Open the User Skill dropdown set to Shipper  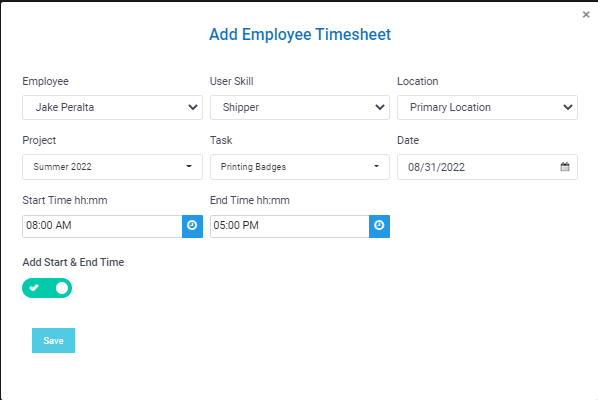300,107
